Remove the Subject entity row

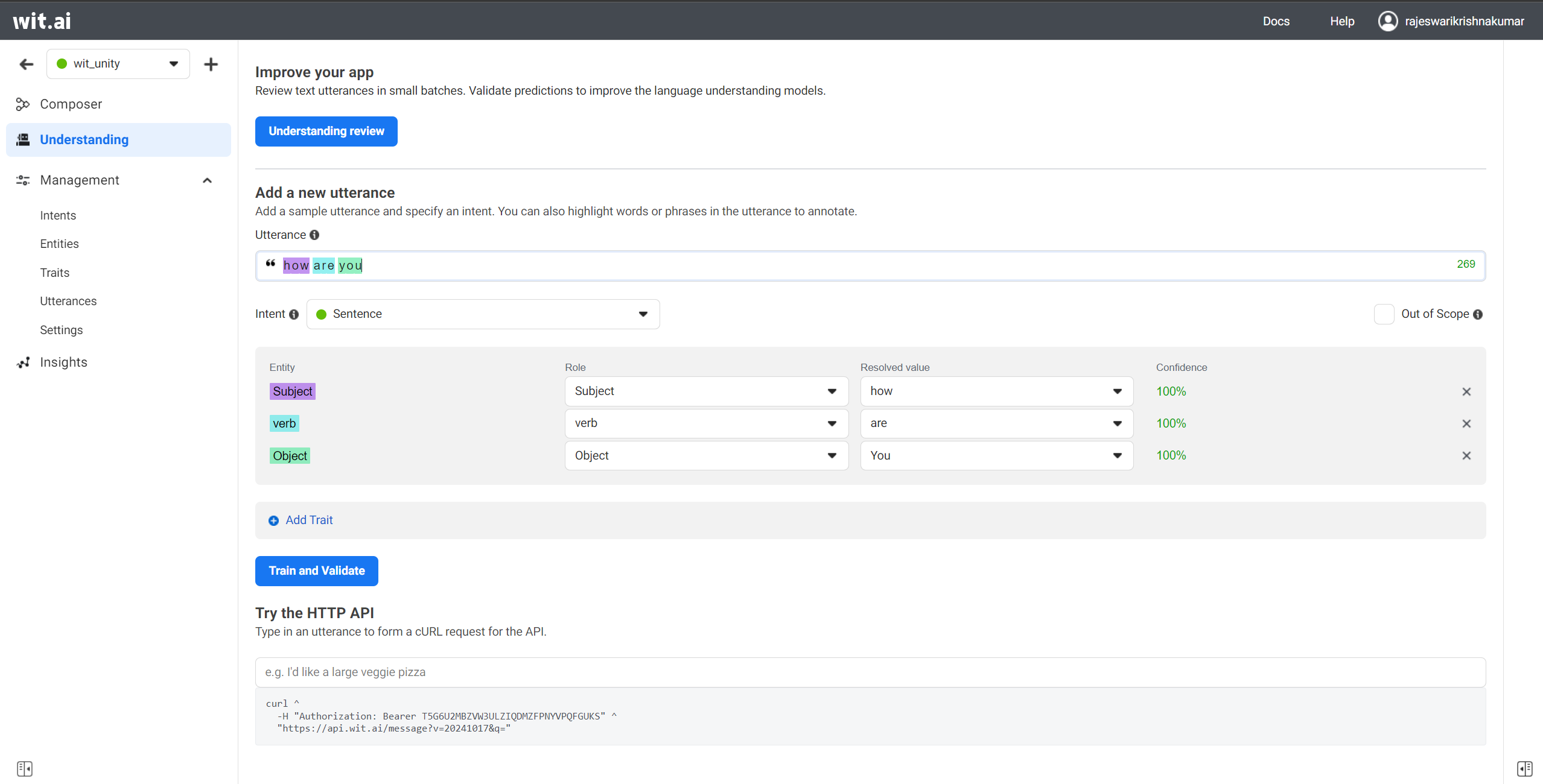(x=1466, y=392)
